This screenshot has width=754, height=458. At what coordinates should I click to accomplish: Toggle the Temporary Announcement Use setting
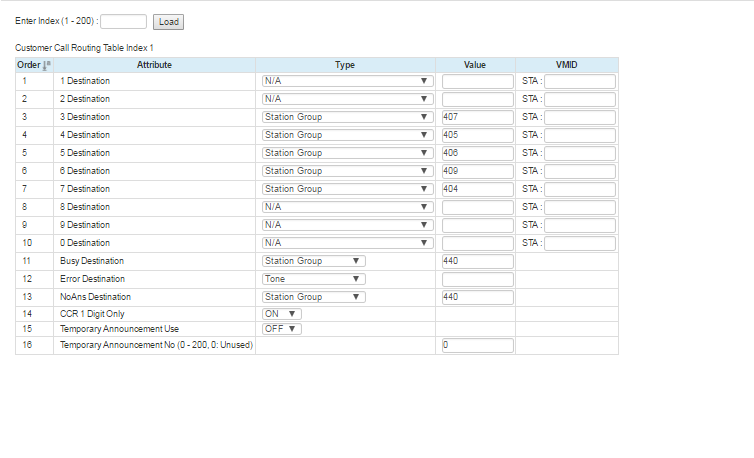[x=280, y=328]
